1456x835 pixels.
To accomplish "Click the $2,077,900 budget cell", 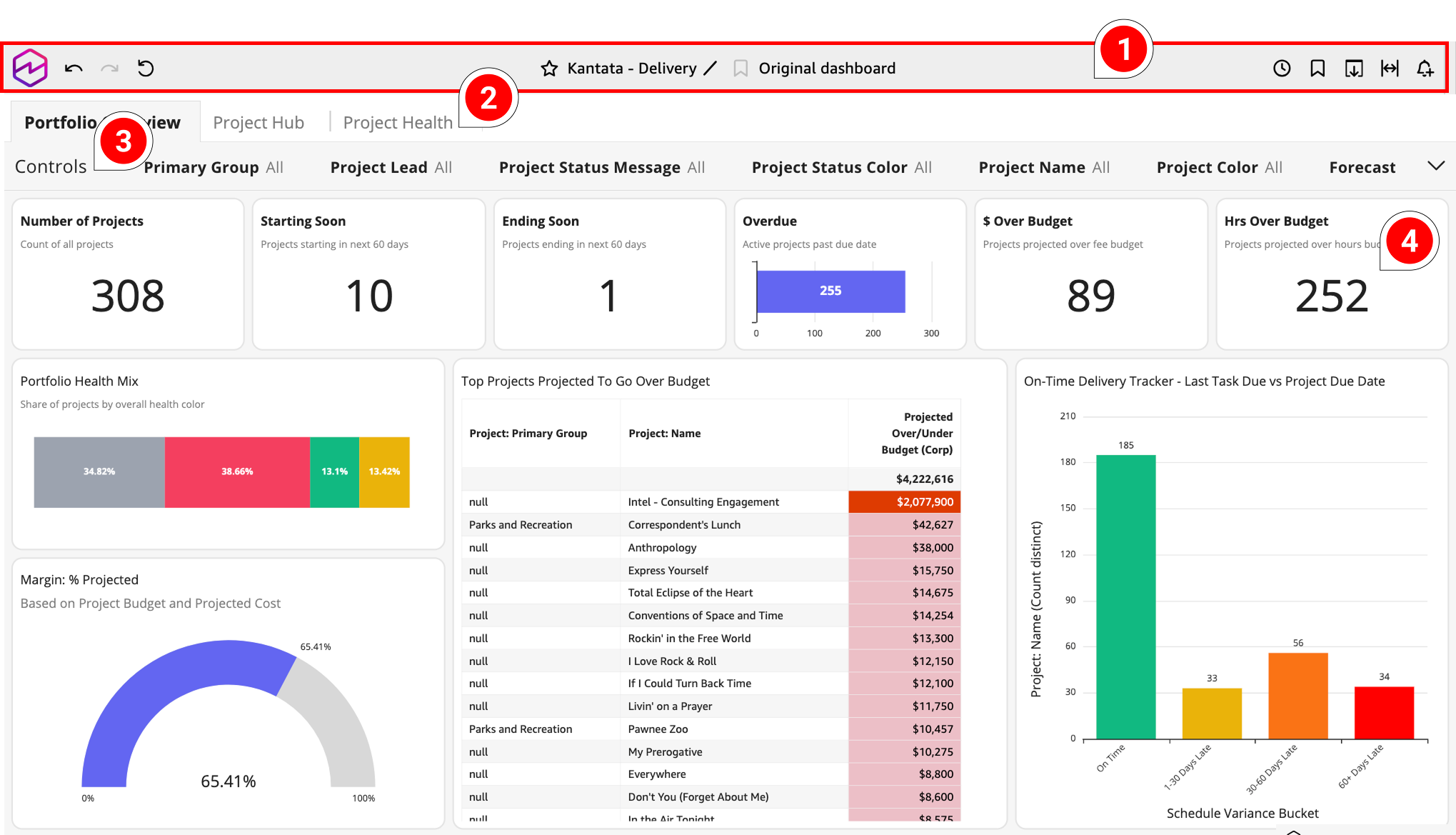I will 905,502.
